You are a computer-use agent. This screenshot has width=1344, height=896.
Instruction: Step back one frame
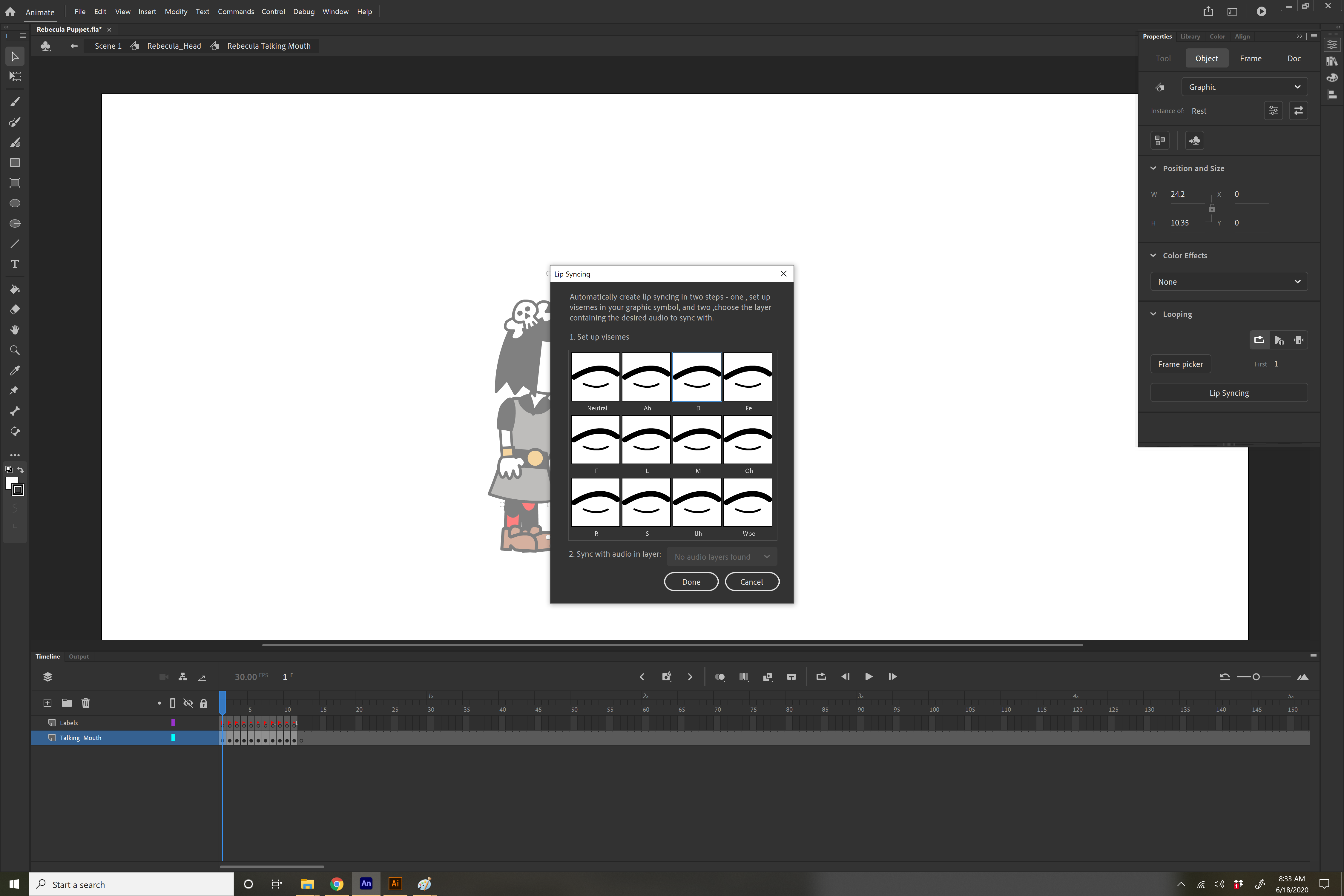coord(845,676)
